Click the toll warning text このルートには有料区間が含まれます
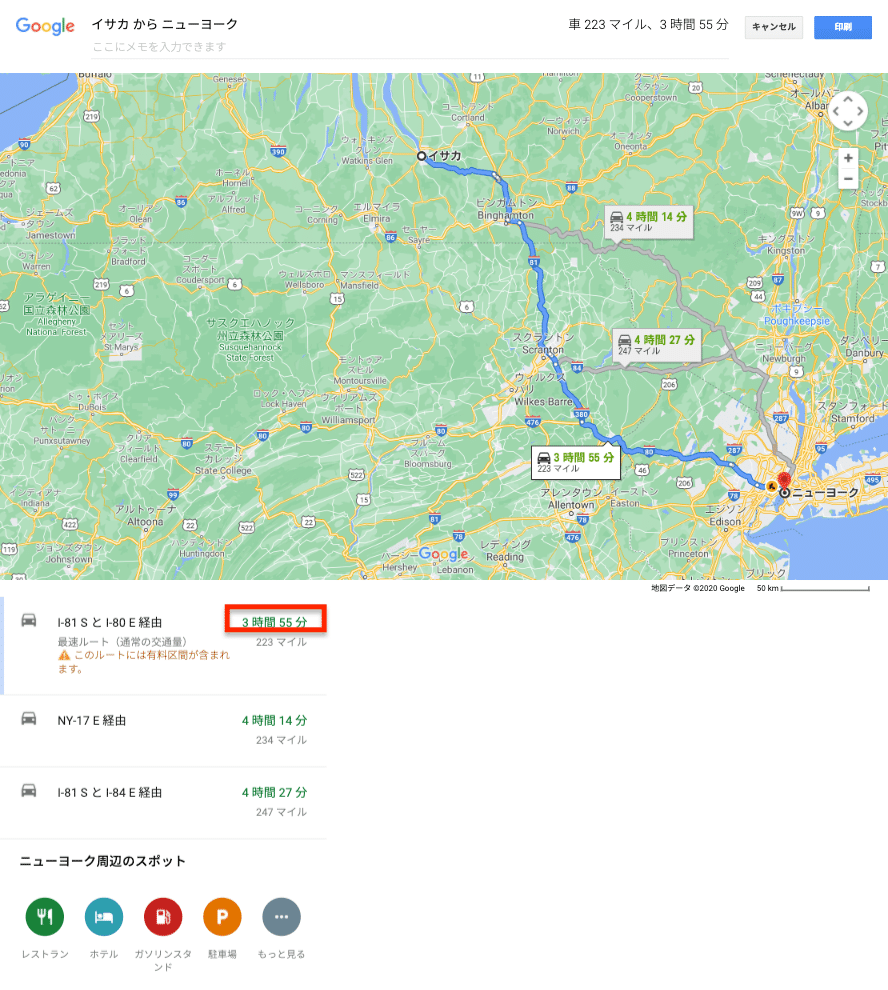888x990 pixels. (x=145, y=662)
